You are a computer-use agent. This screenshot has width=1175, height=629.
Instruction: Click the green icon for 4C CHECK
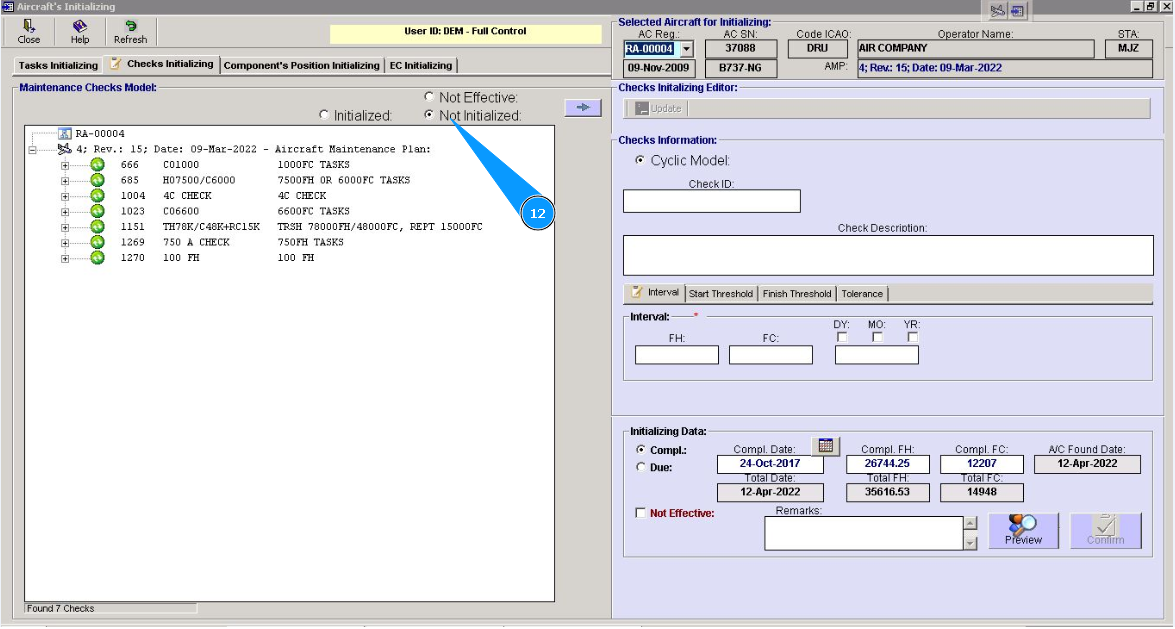pos(97,196)
